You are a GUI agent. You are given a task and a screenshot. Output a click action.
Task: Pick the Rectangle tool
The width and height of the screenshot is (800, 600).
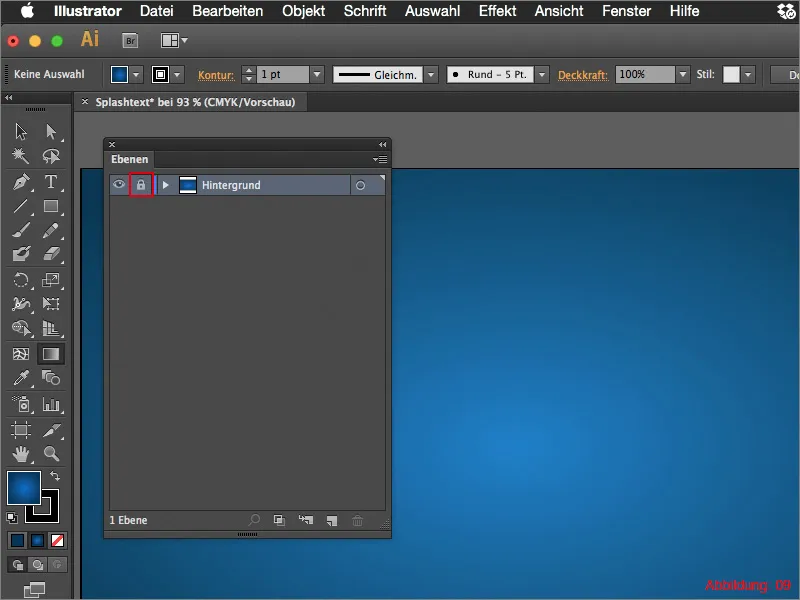[51, 206]
